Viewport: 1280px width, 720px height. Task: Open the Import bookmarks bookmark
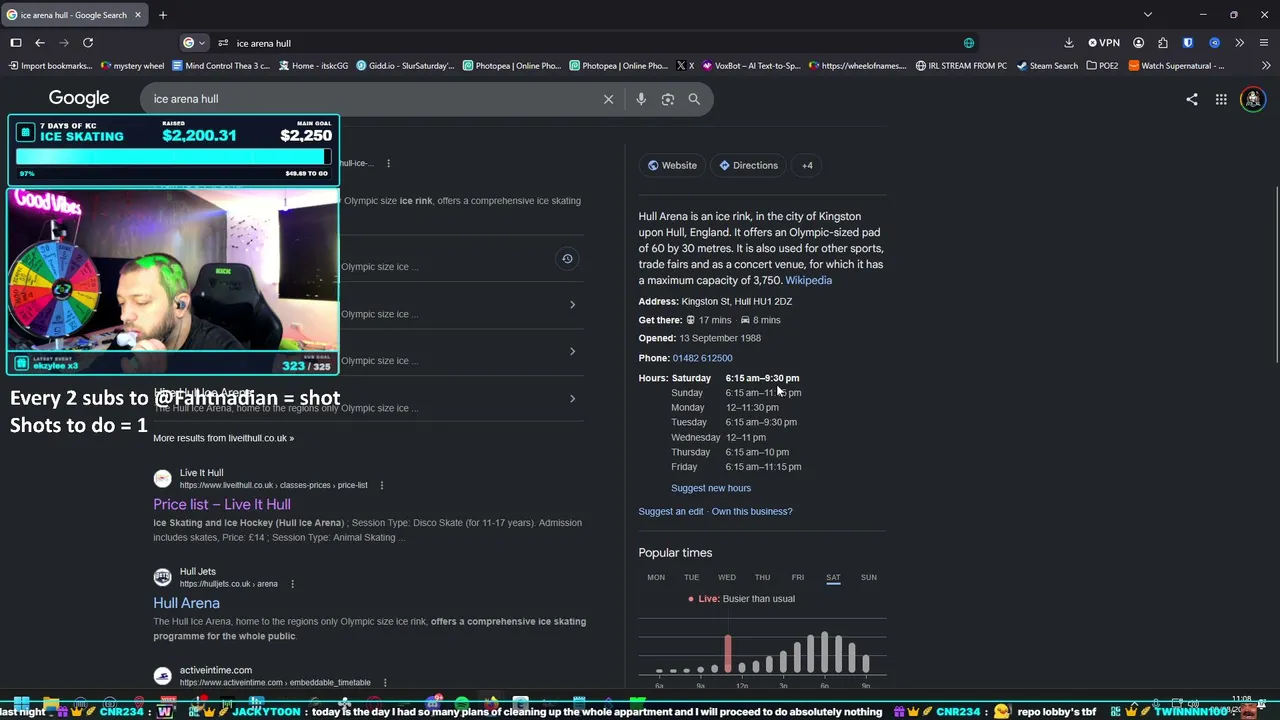coord(51,66)
